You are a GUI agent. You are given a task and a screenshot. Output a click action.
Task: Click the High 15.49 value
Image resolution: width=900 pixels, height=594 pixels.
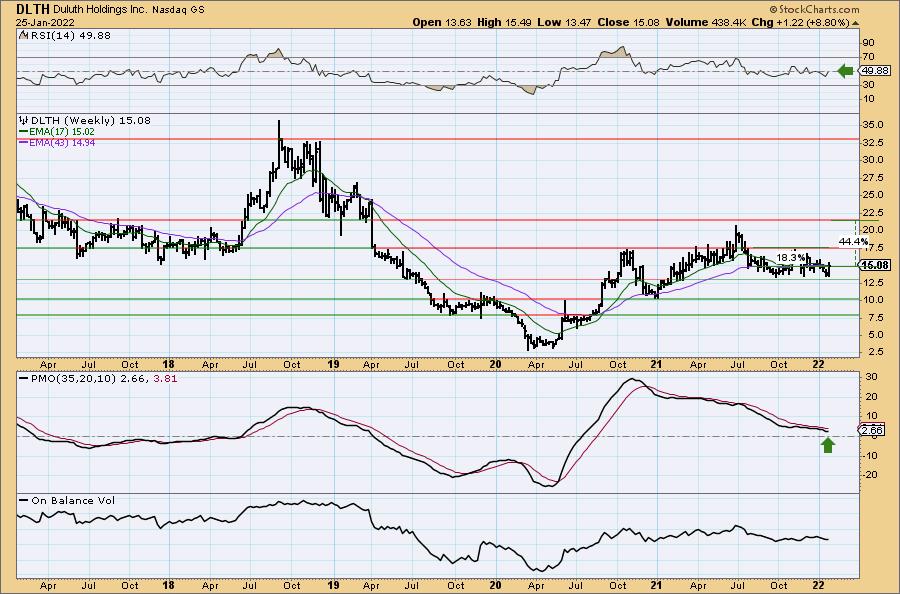point(505,22)
